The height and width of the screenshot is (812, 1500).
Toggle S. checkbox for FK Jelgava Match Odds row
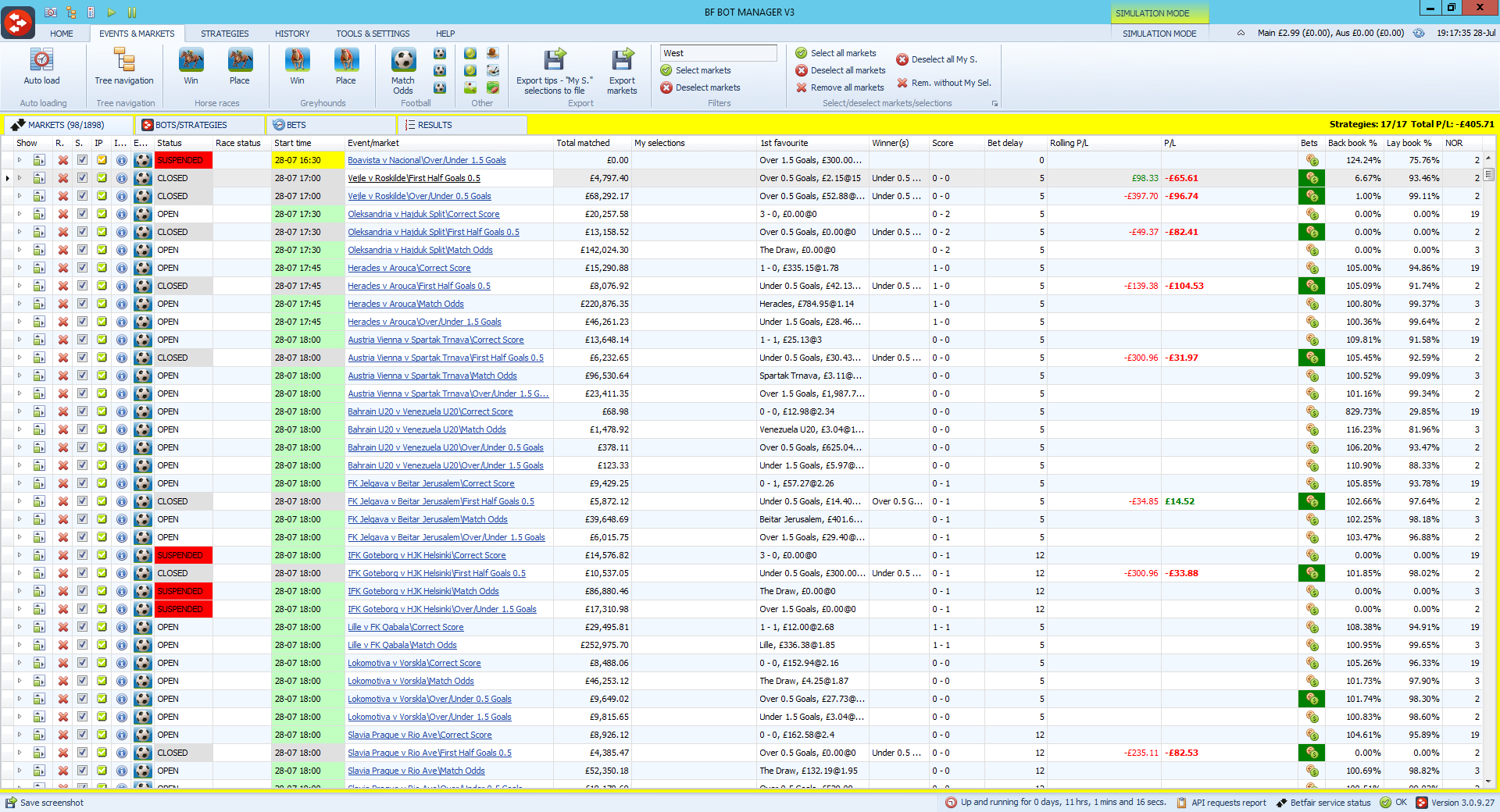click(x=82, y=519)
